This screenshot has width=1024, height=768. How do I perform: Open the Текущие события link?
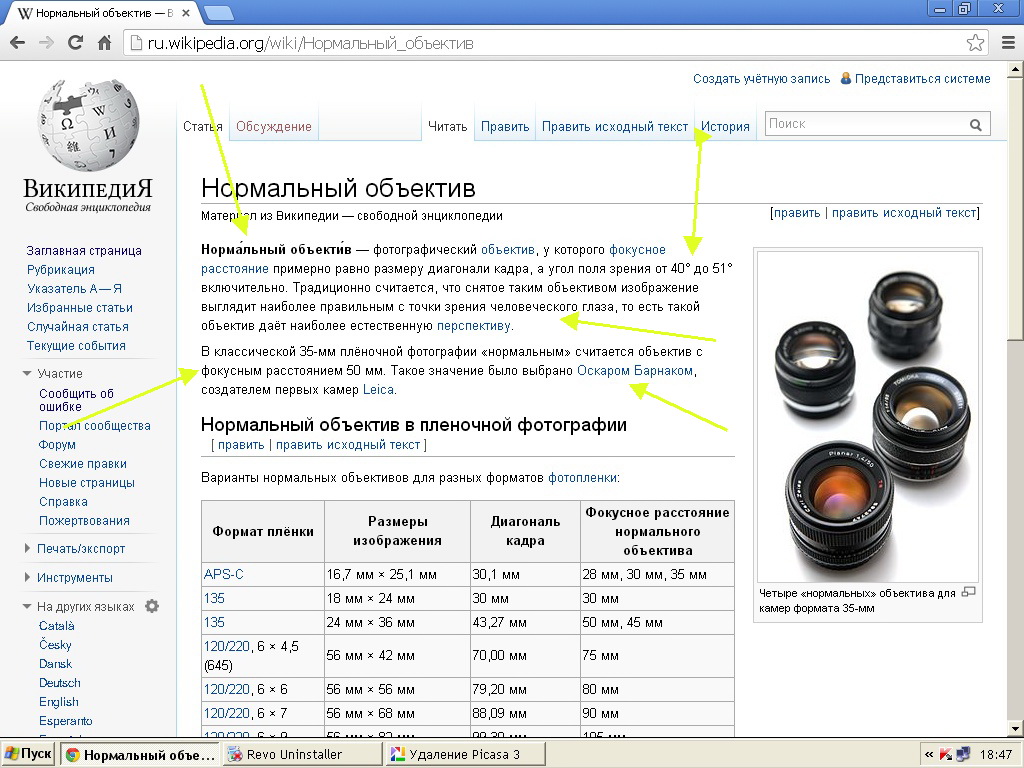pyautogui.click(x=76, y=345)
